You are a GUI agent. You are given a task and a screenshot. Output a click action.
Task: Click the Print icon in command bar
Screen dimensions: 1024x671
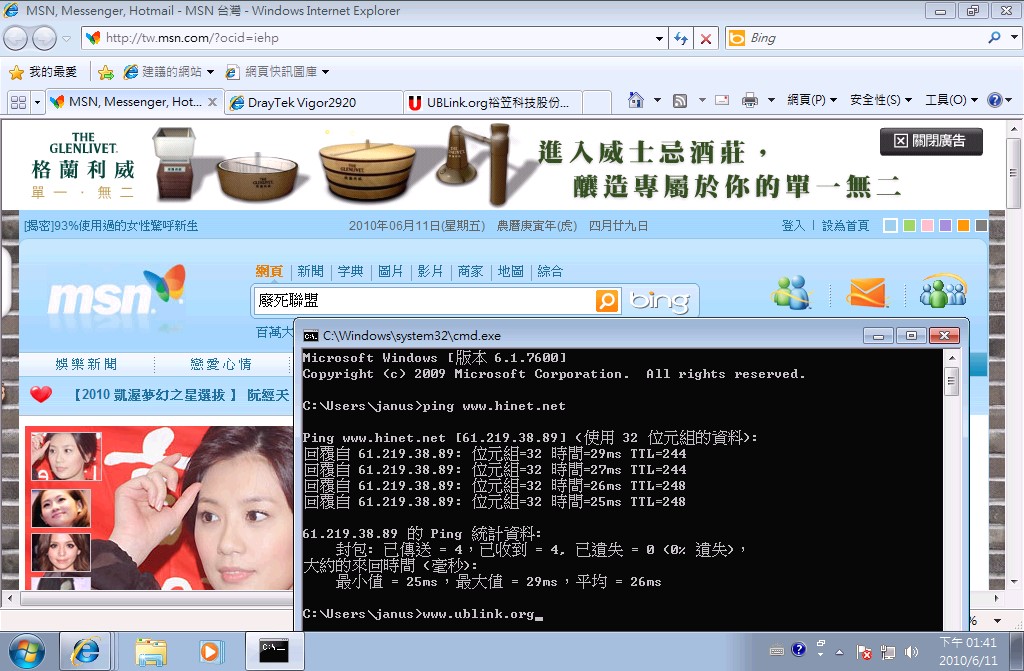point(750,100)
